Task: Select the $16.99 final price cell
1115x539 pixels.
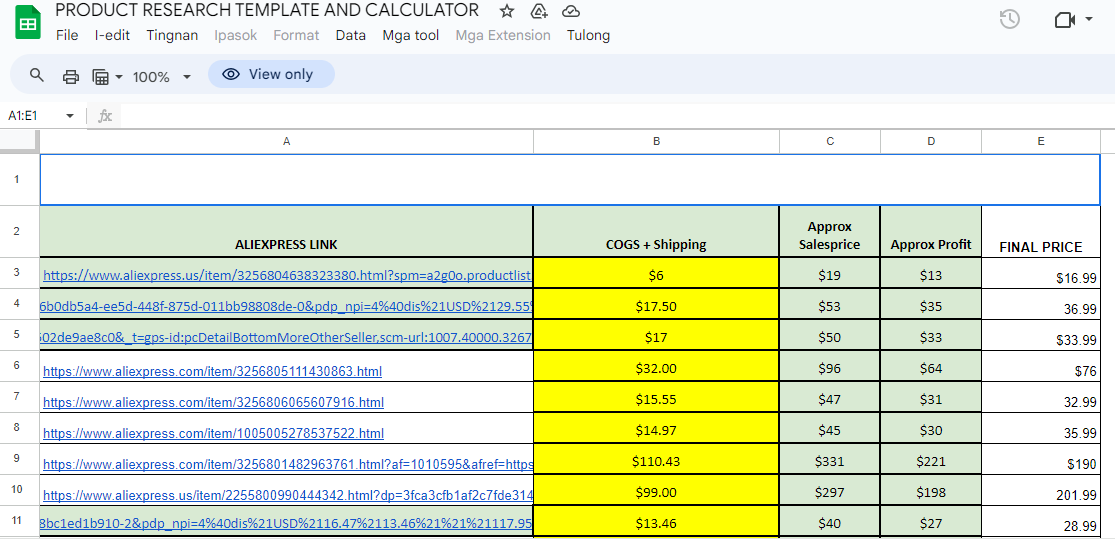Action: tap(1040, 273)
